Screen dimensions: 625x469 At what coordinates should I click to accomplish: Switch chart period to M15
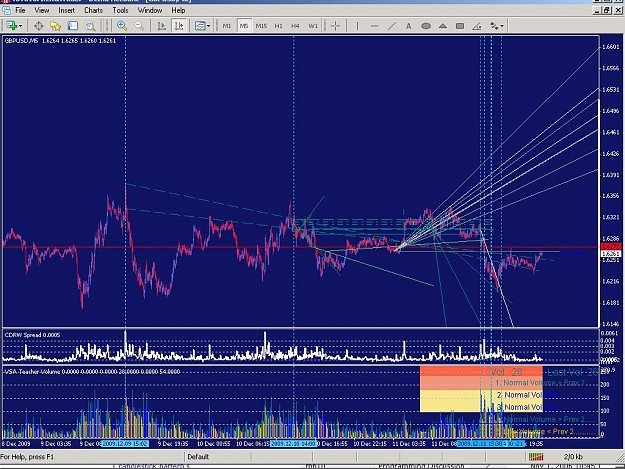coord(261,26)
